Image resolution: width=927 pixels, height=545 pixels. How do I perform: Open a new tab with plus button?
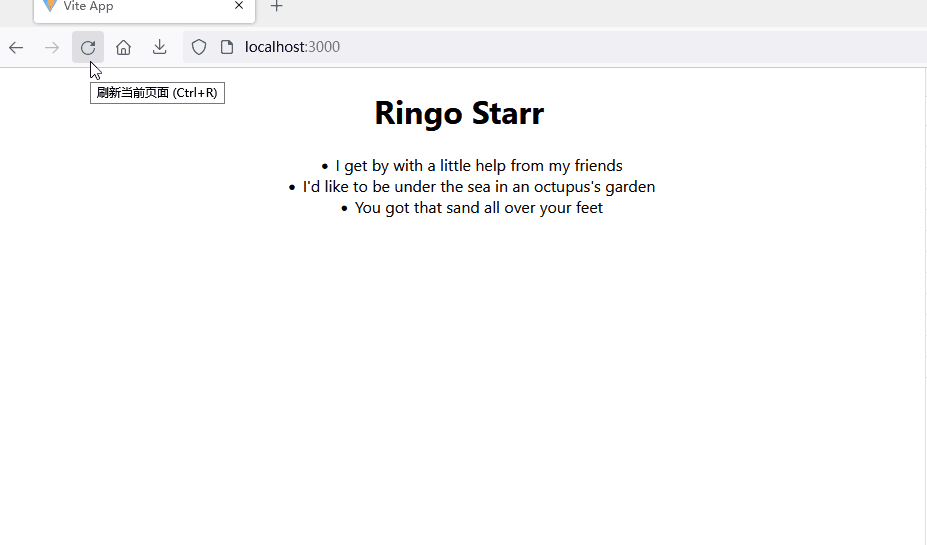276,7
